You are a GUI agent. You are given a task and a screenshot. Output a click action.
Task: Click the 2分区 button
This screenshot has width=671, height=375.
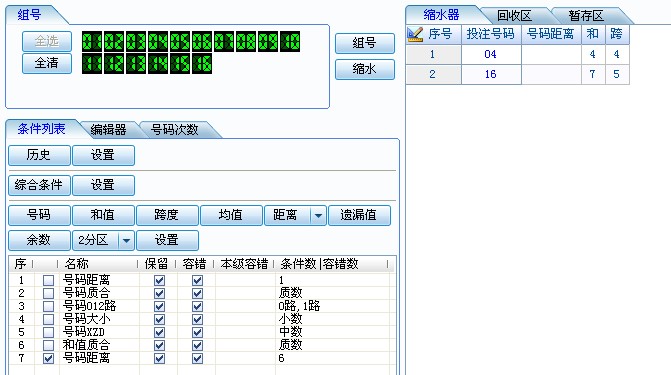point(95,240)
